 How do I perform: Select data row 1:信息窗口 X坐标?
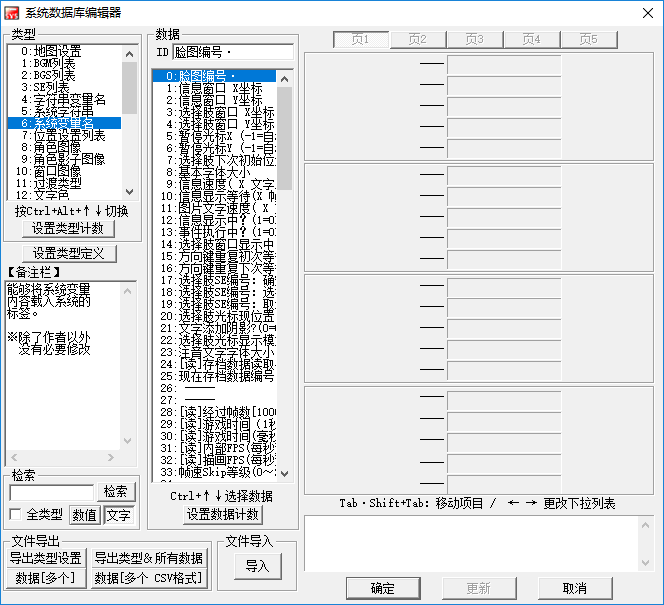tap(215, 88)
